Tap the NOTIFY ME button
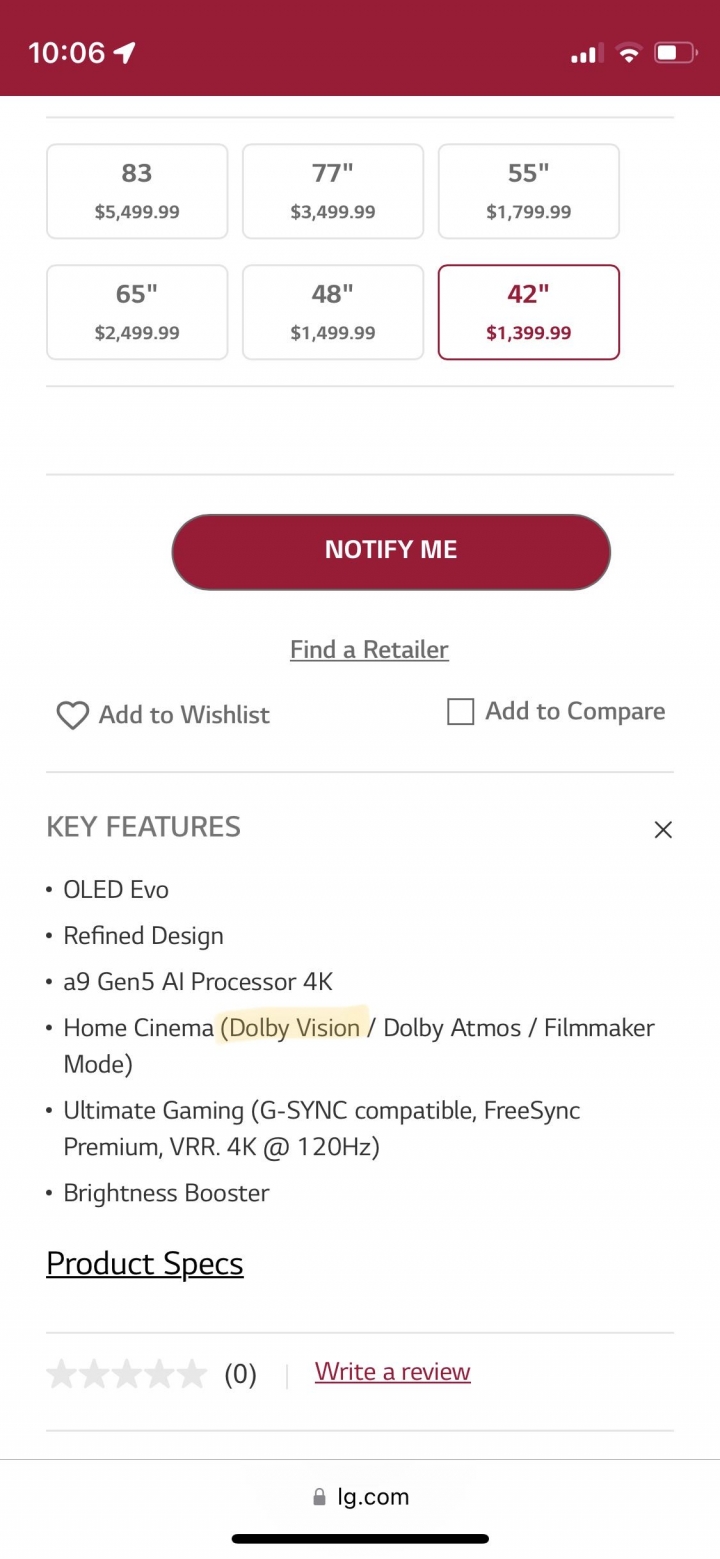This screenshot has height=1559, width=720. [391, 551]
